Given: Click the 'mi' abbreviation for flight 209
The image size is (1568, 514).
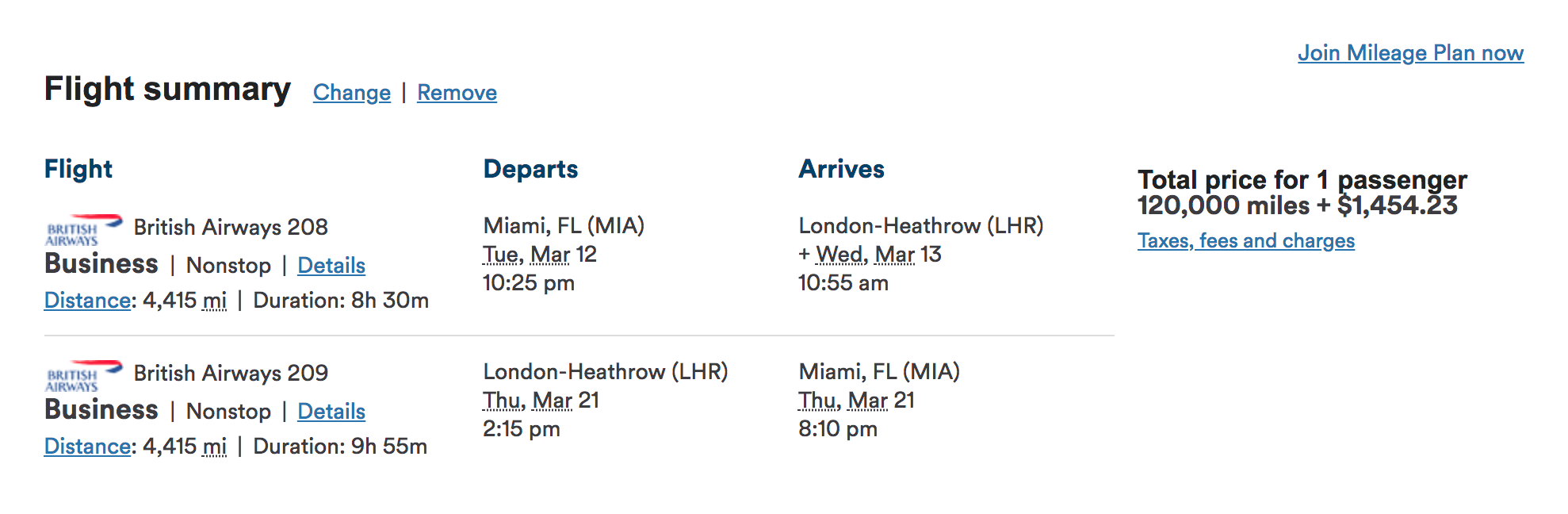Looking at the screenshot, I should click(214, 447).
